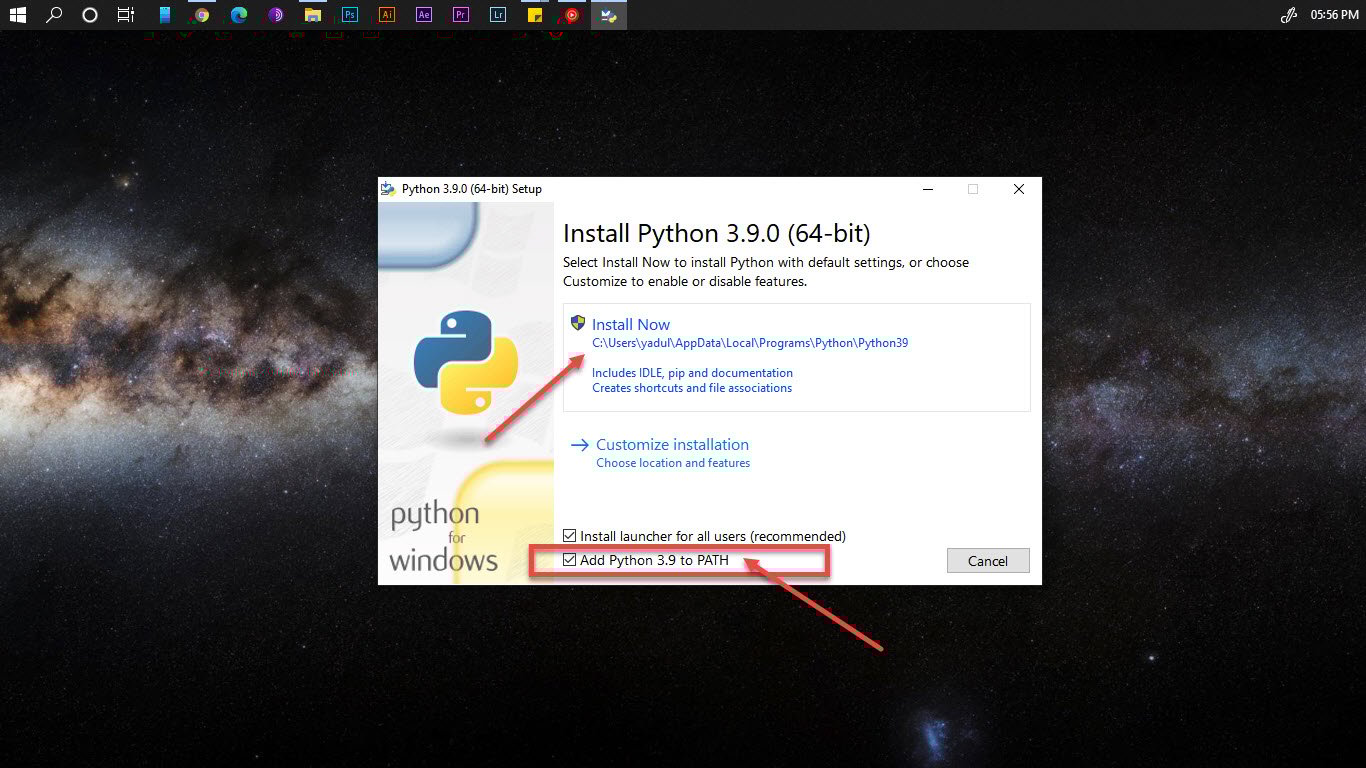Open the Windows Start menu

click(x=17, y=15)
